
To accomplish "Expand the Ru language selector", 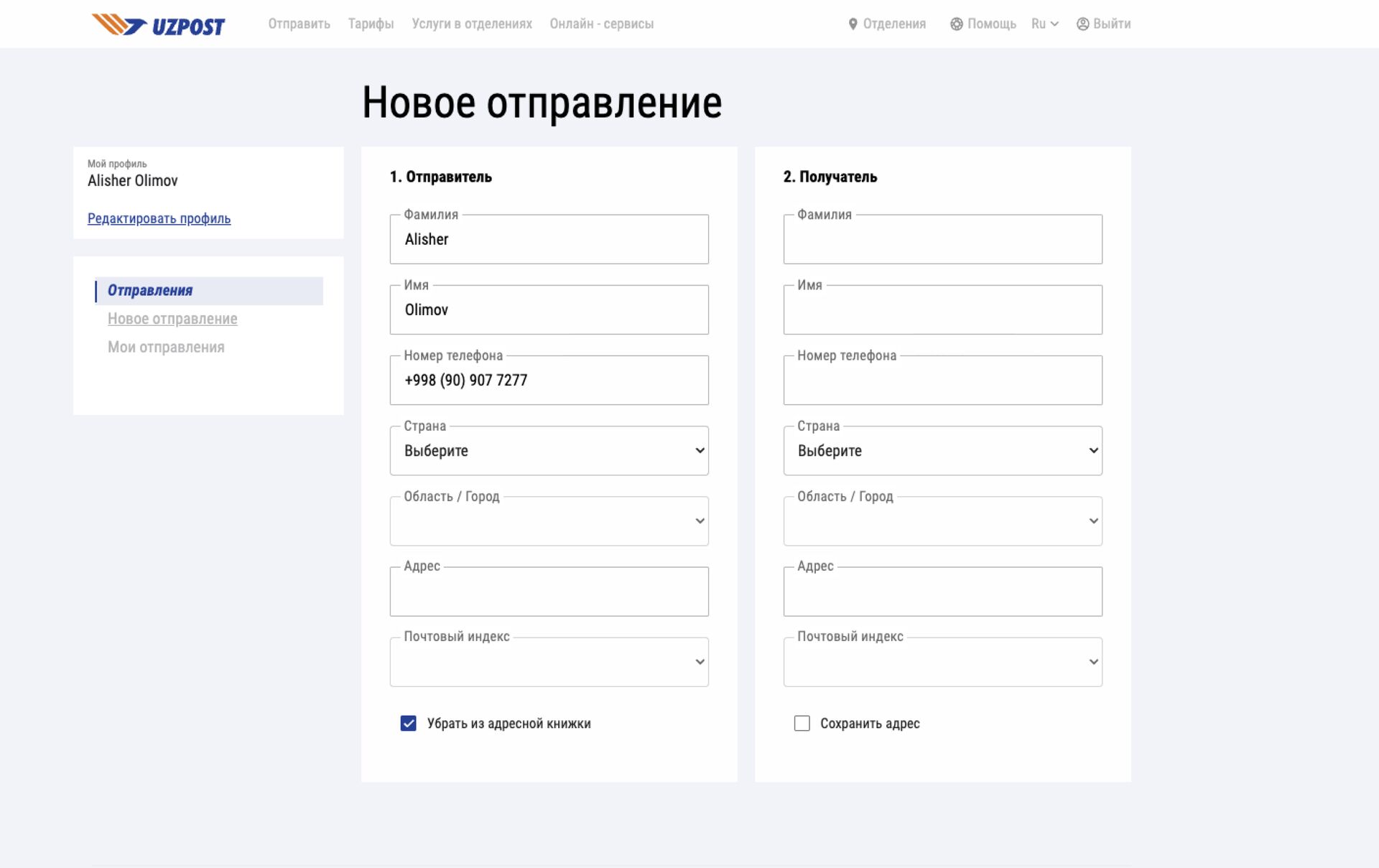I will pyautogui.click(x=1044, y=24).
